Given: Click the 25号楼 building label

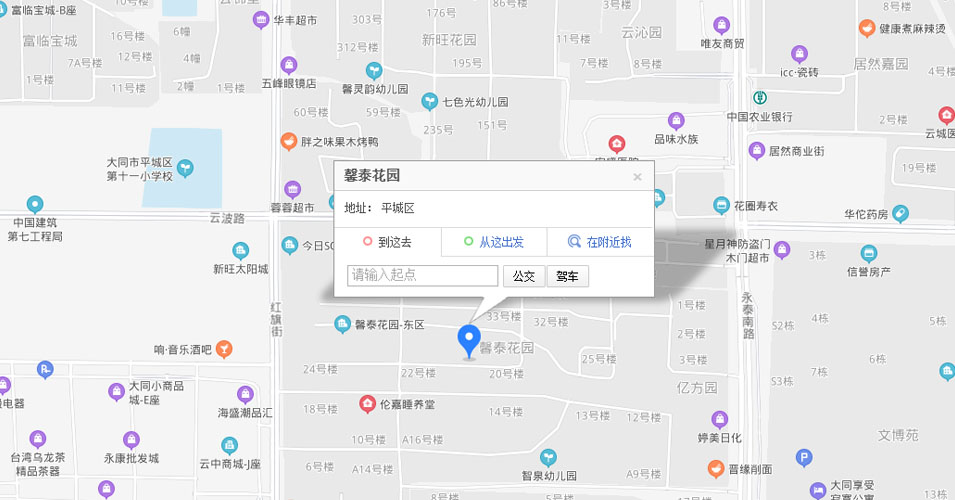Looking at the screenshot, I should point(599,359).
